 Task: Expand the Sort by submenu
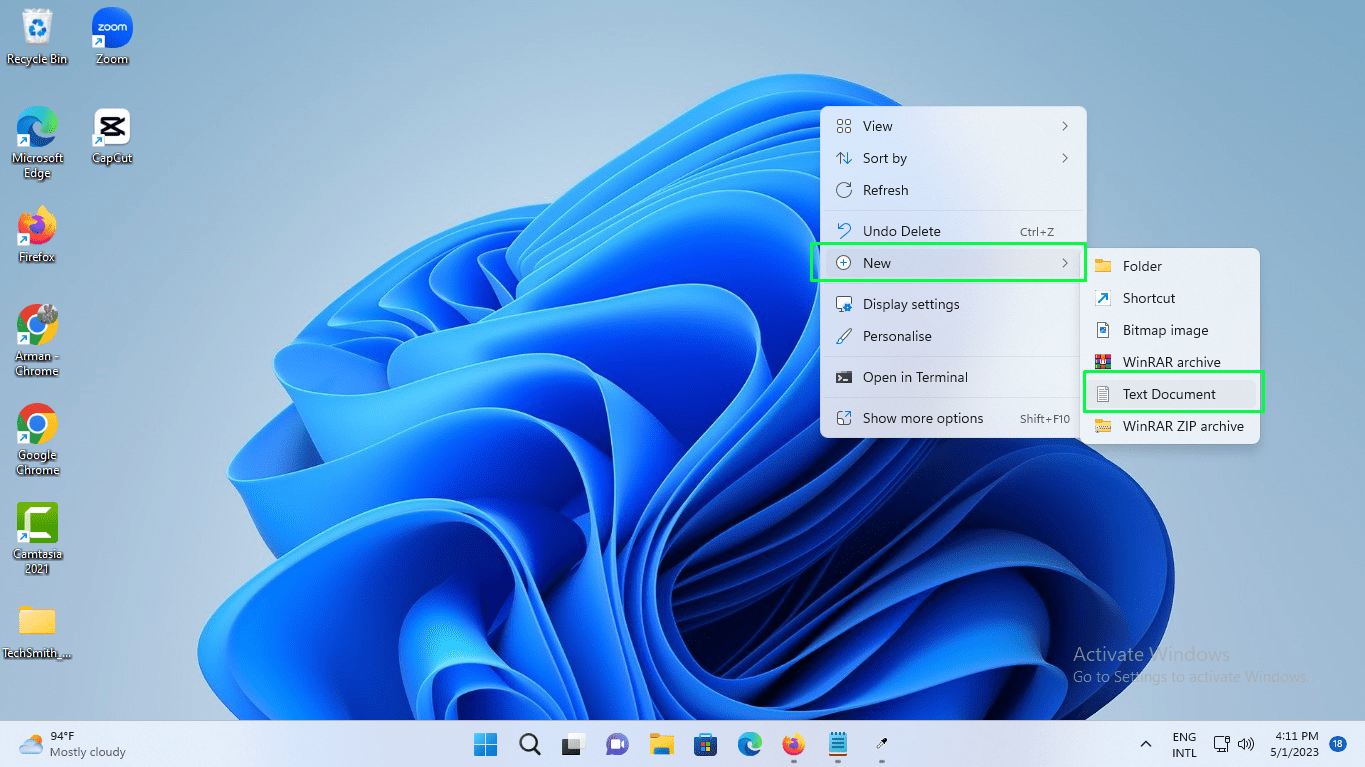click(x=952, y=158)
